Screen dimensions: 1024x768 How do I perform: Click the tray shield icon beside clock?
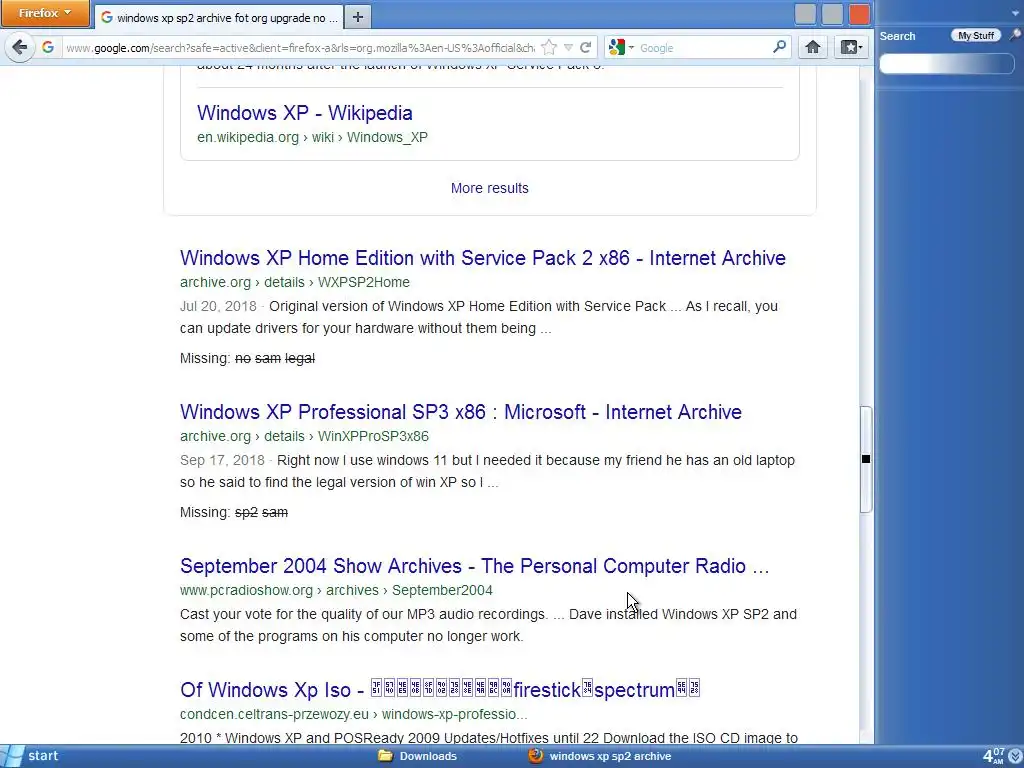(x=1016, y=756)
